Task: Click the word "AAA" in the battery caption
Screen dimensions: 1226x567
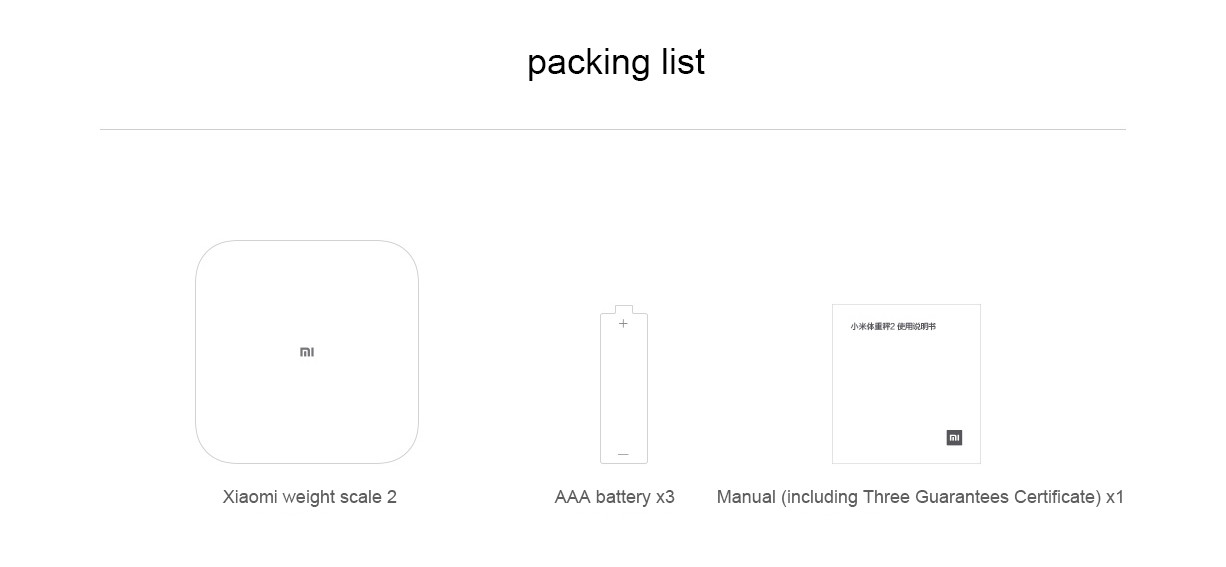Action: pos(573,497)
